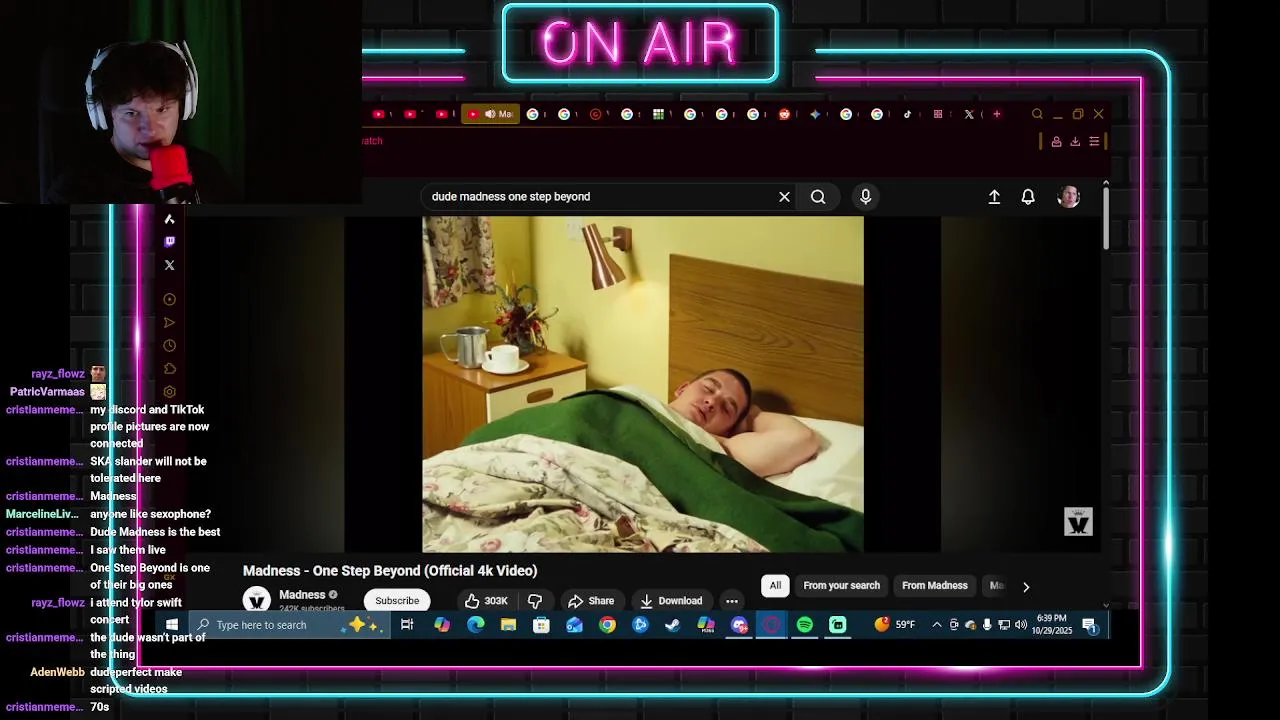Open weather widget showing 59°F
Screen dimensions: 1280x720
pos(895,625)
